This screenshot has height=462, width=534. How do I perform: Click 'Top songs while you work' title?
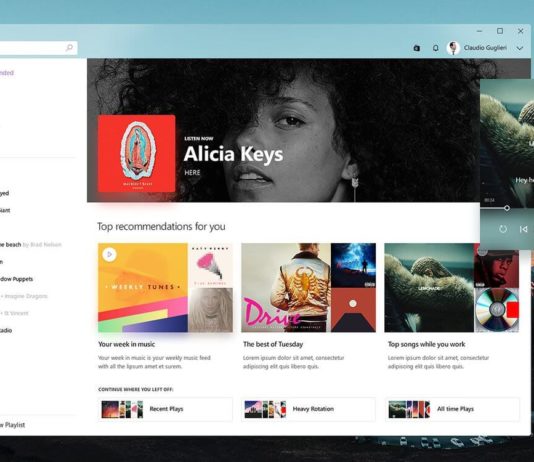tap(426, 344)
